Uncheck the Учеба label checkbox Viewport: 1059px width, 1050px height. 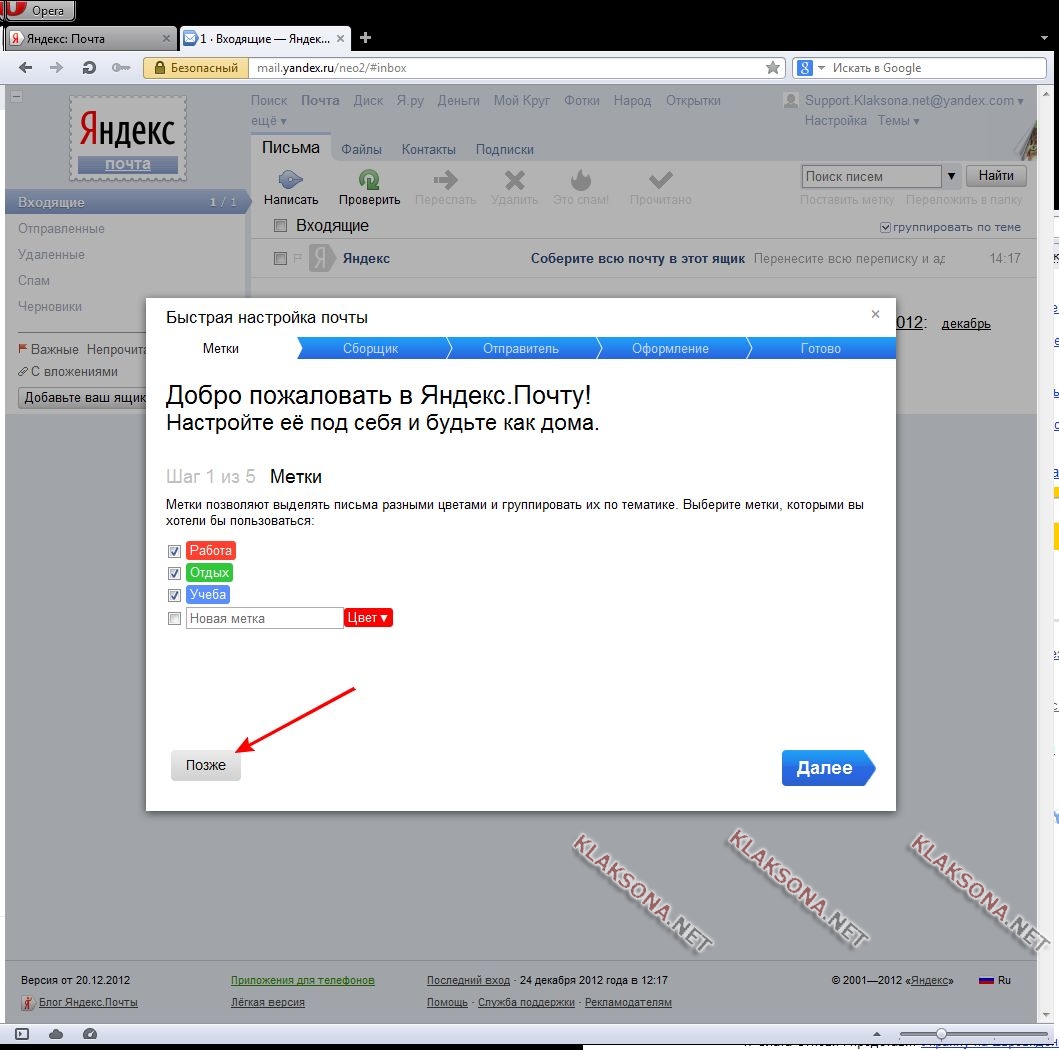pyautogui.click(x=174, y=595)
